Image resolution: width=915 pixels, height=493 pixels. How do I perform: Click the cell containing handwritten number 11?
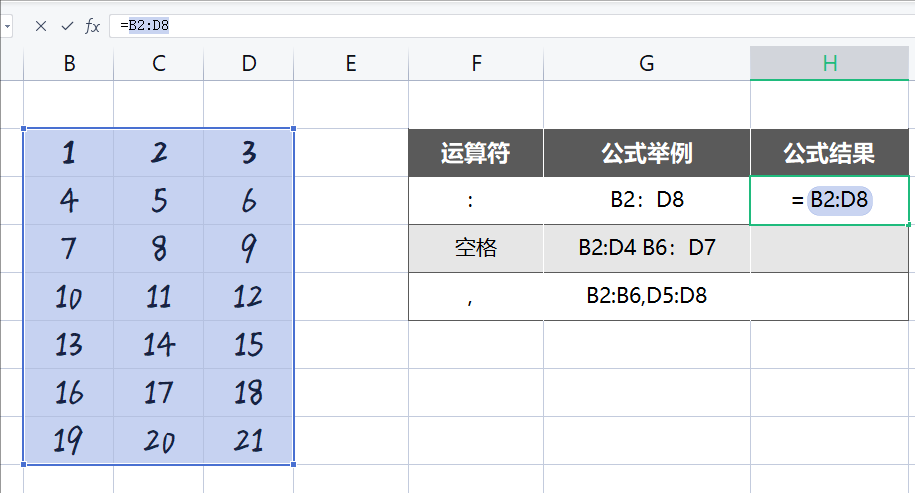[x=159, y=297]
